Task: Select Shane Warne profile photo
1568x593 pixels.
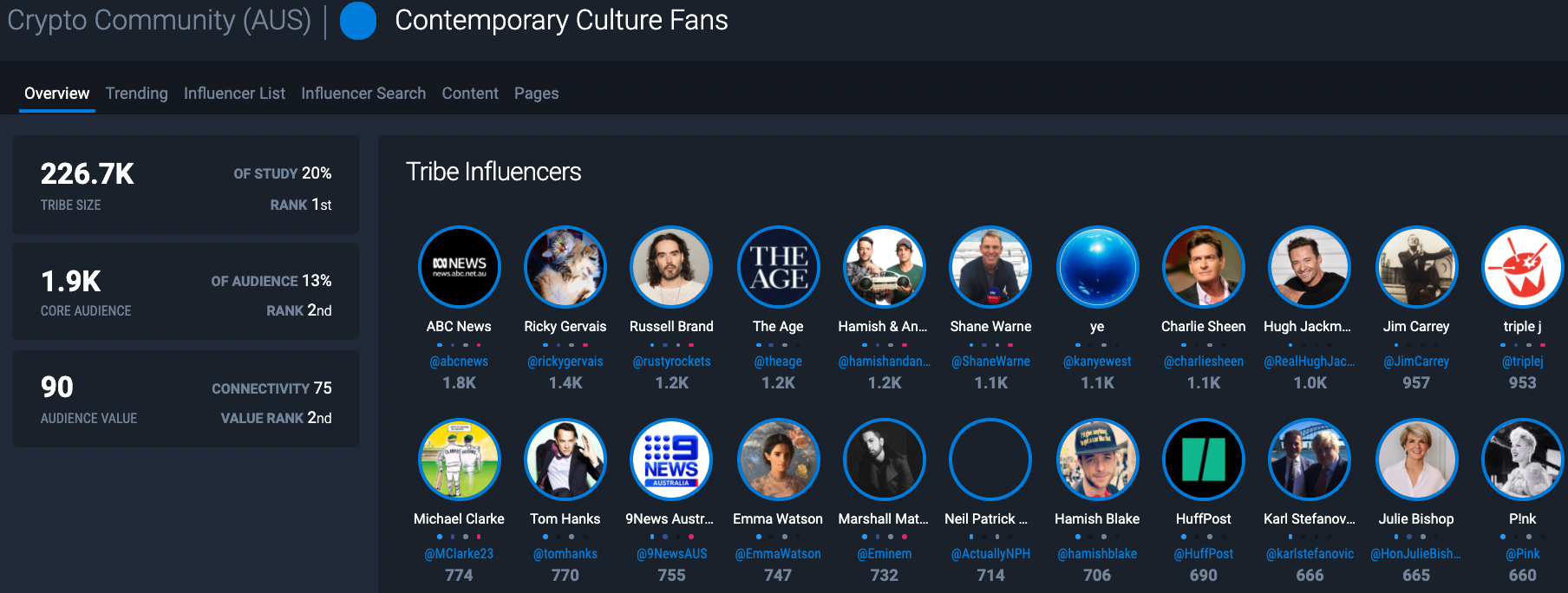Action: click(990, 267)
